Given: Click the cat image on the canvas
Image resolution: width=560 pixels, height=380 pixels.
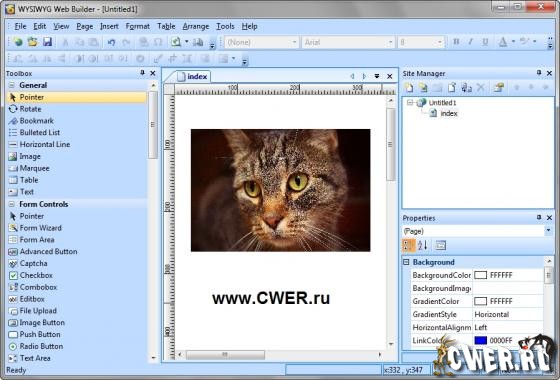Looking at the screenshot, I should (280, 190).
